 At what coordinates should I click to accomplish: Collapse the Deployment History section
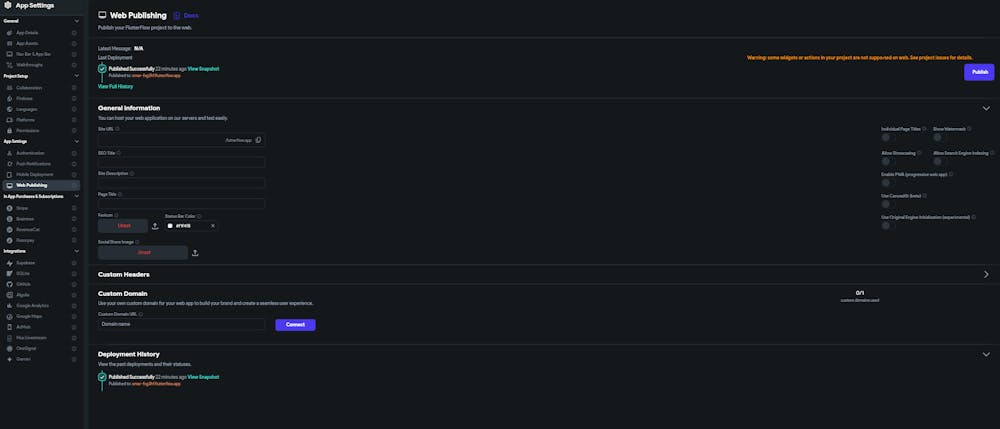point(986,354)
